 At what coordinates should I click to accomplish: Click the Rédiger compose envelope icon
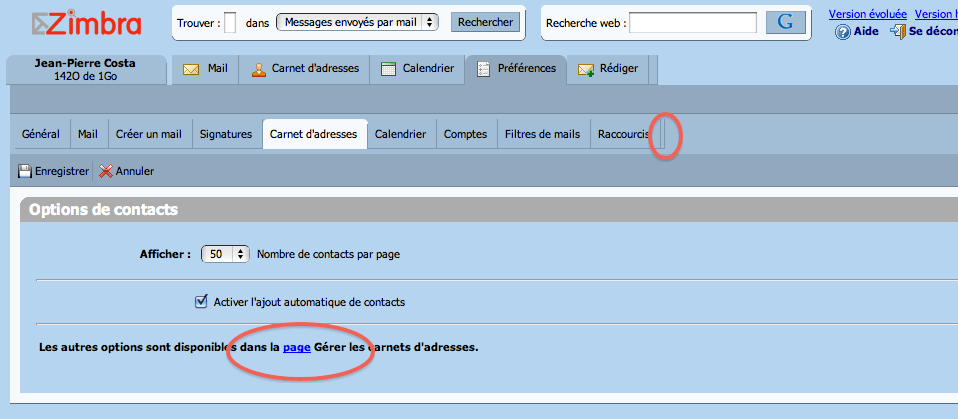(x=587, y=70)
